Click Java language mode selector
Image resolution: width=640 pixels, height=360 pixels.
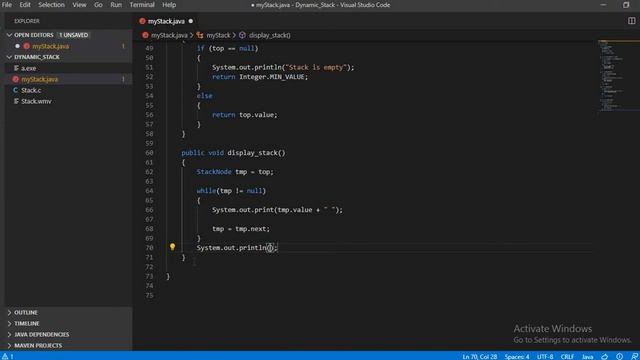point(587,356)
